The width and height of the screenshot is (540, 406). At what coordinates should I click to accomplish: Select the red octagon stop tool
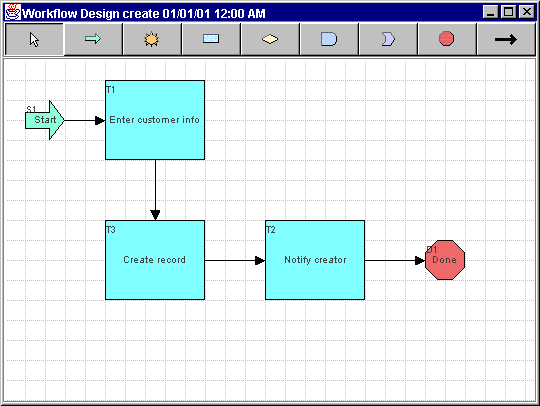point(447,39)
